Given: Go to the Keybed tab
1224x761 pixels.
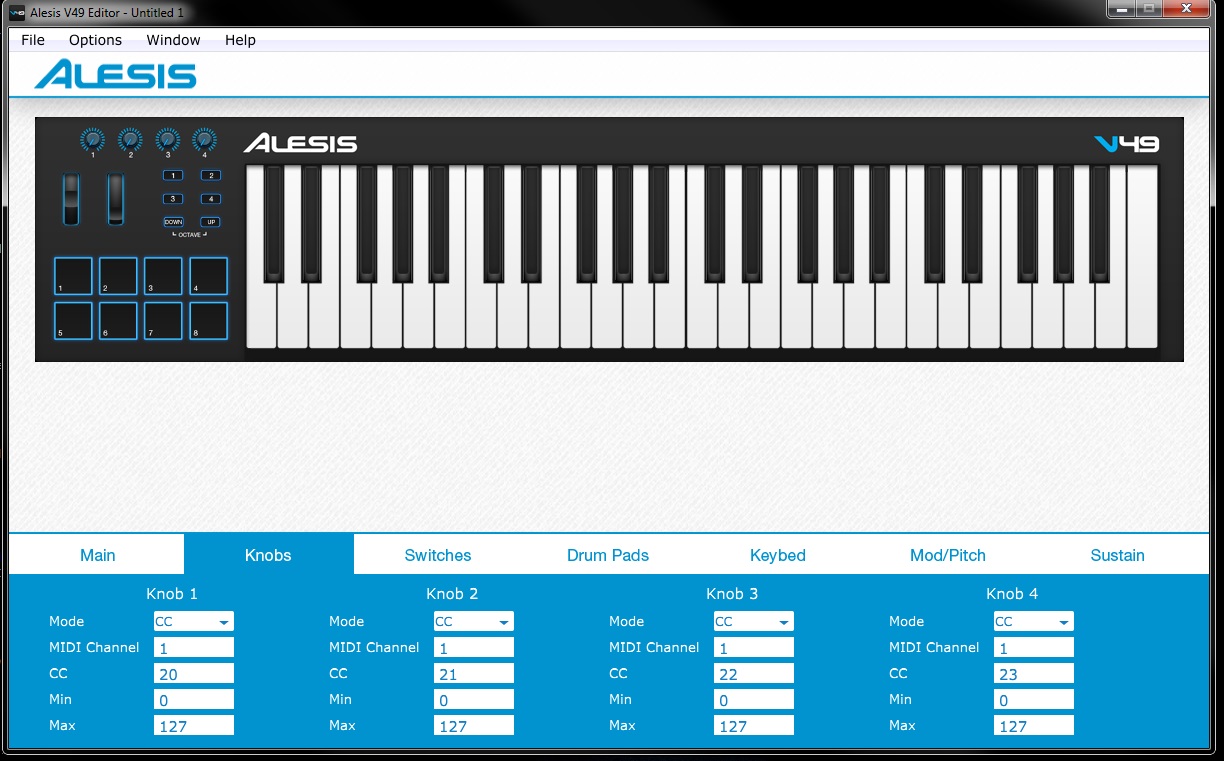Looking at the screenshot, I should click(778, 555).
